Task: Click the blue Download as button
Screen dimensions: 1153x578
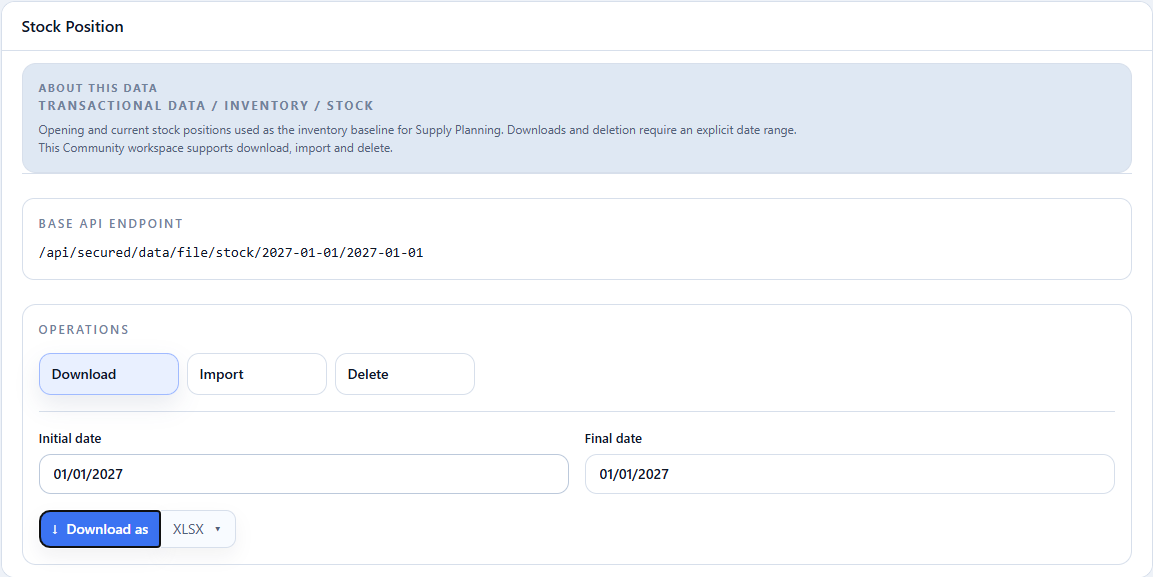Action: click(x=100, y=529)
